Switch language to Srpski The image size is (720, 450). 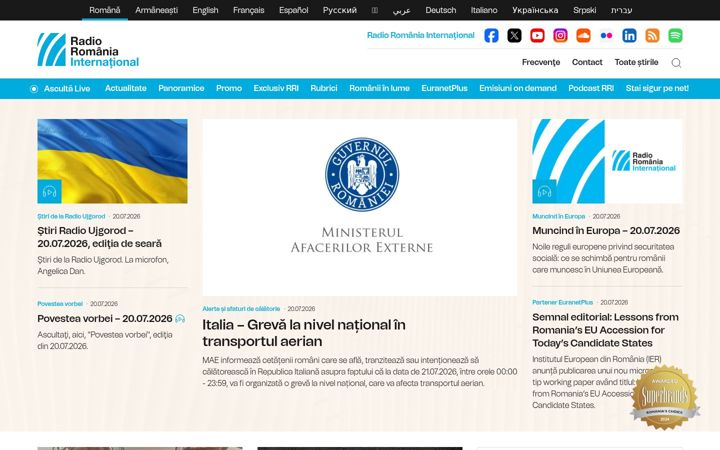point(585,10)
